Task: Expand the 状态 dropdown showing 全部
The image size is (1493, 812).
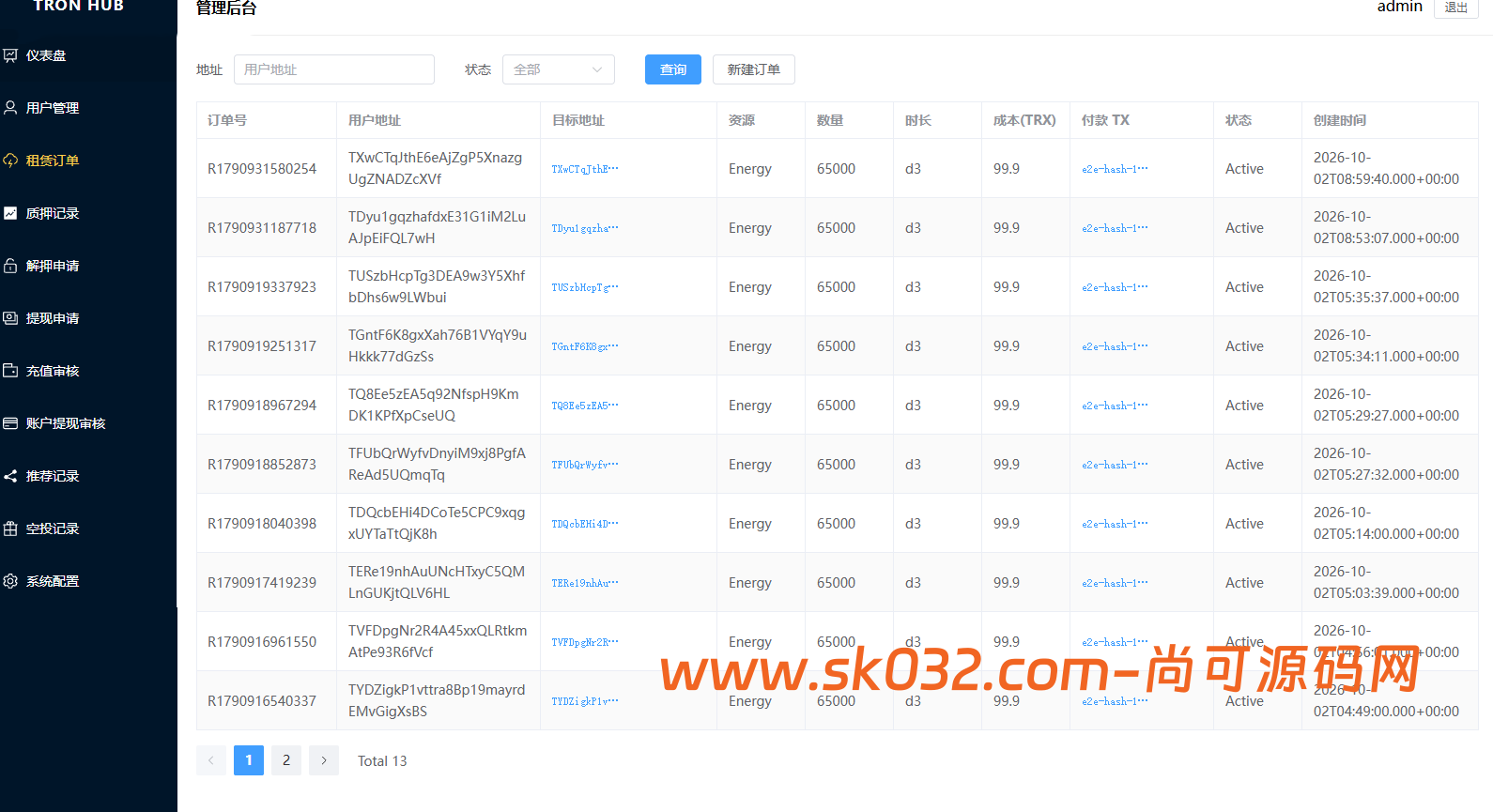Action: coord(559,69)
